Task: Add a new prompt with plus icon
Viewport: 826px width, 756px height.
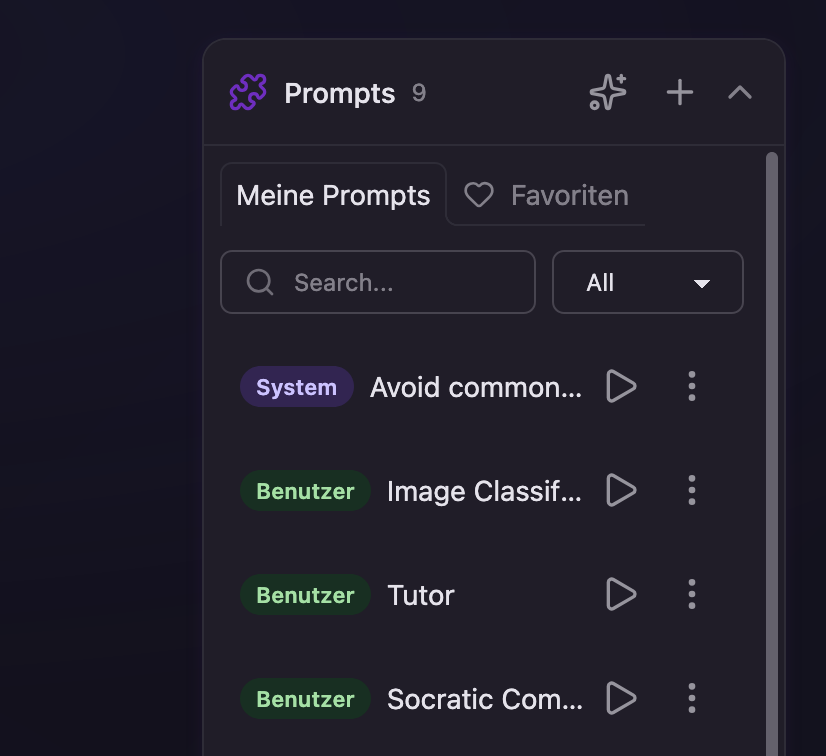Action: coord(680,93)
